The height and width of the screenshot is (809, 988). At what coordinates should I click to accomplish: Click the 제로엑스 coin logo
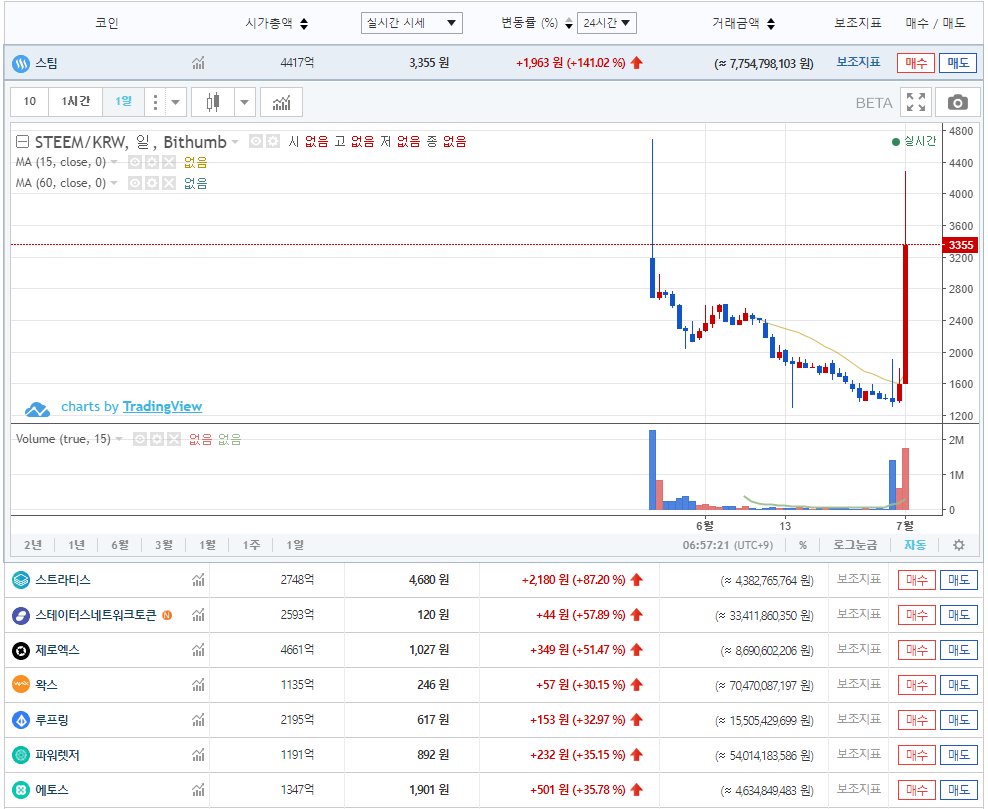pos(21,650)
